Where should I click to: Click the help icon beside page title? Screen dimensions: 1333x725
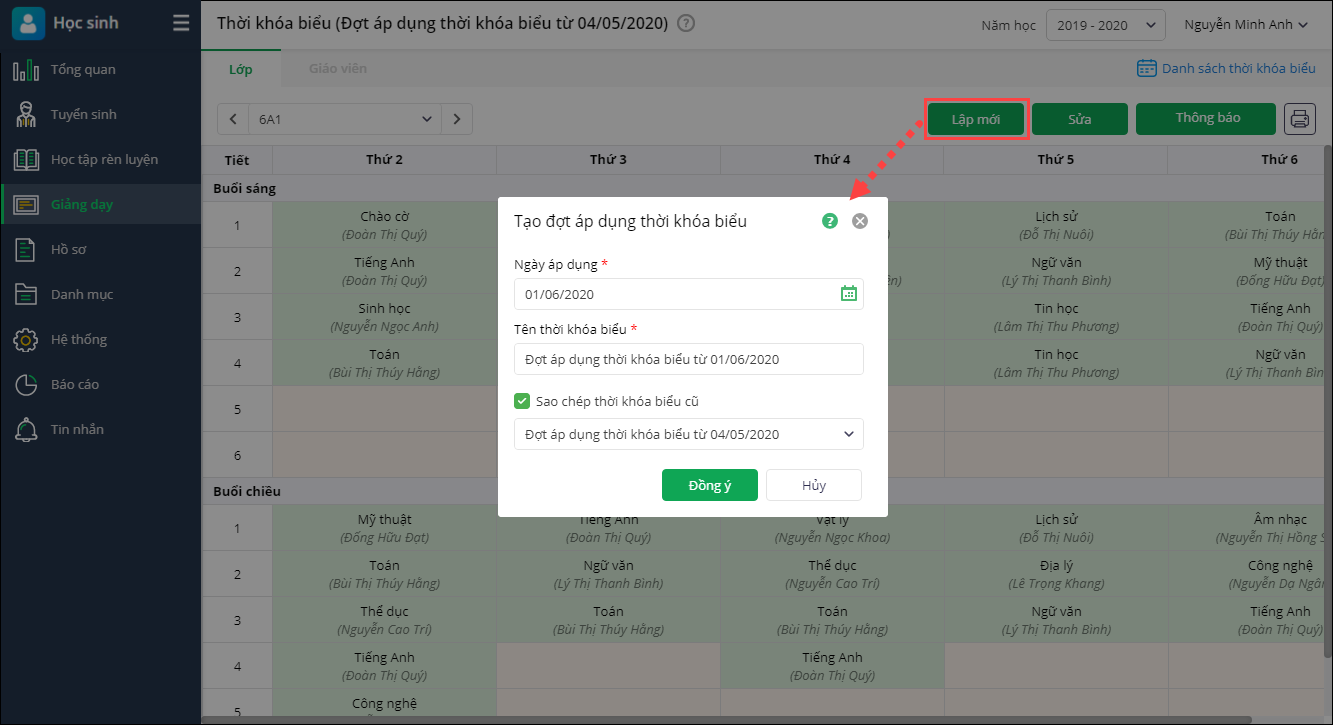[x=686, y=23]
